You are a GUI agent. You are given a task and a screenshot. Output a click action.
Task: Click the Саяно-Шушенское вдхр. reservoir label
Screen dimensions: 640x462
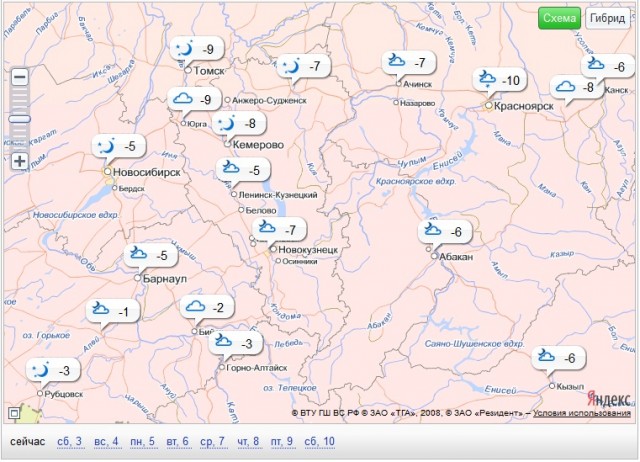click(474, 344)
